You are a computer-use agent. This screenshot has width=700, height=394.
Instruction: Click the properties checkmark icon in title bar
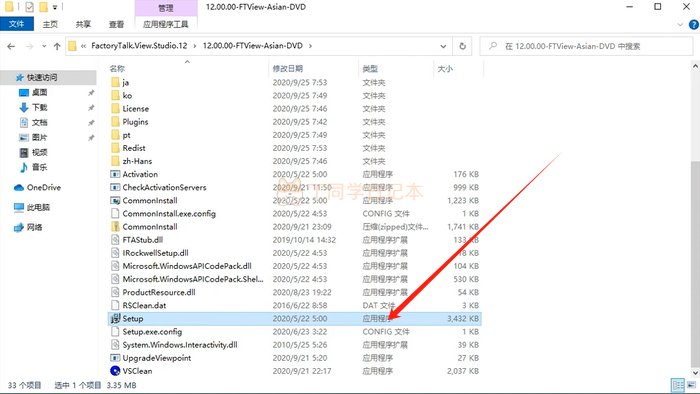click(29, 7)
